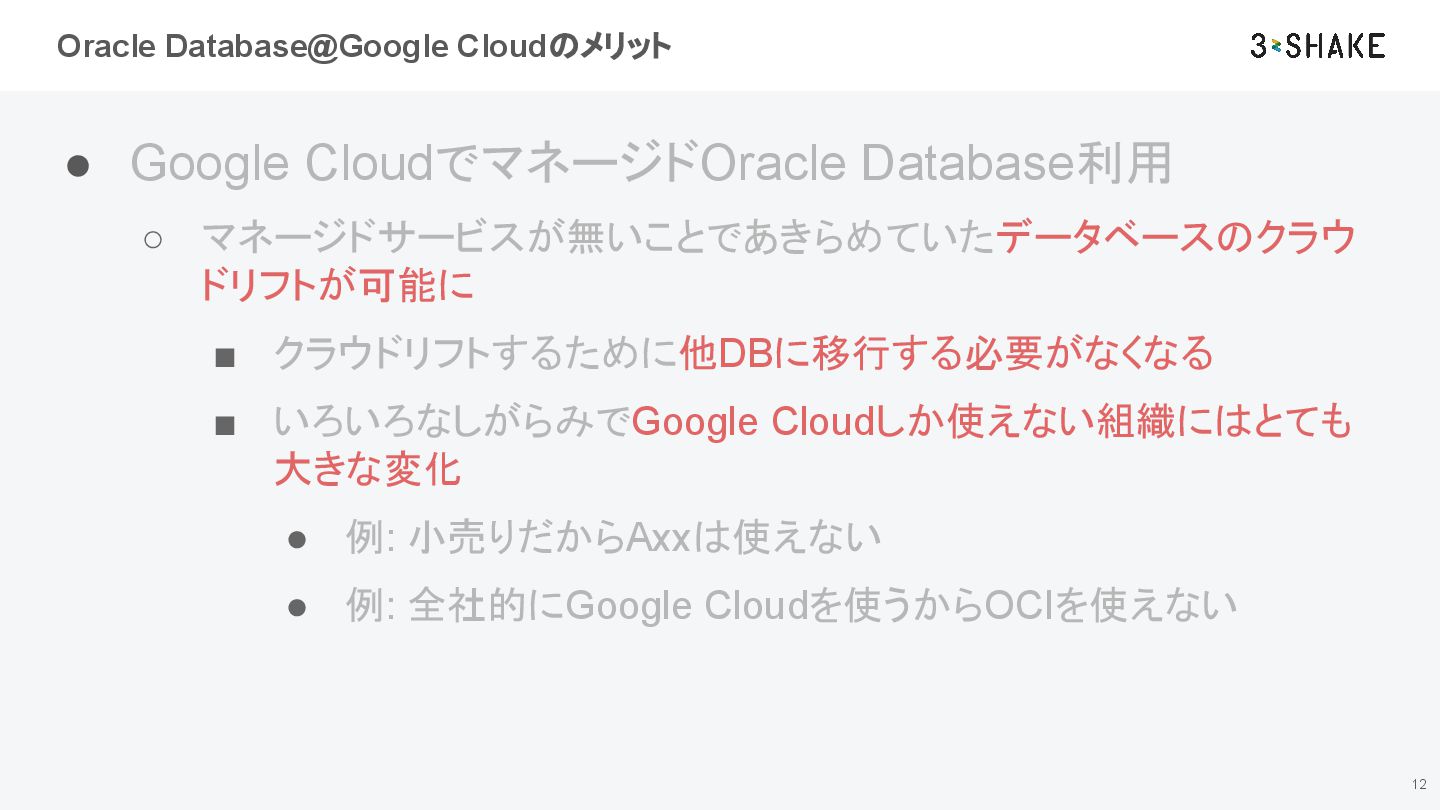Select the red text "他DBに移行する必要がなくなる"
The height and width of the screenshot is (810, 1440).
(x=946, y=353)
